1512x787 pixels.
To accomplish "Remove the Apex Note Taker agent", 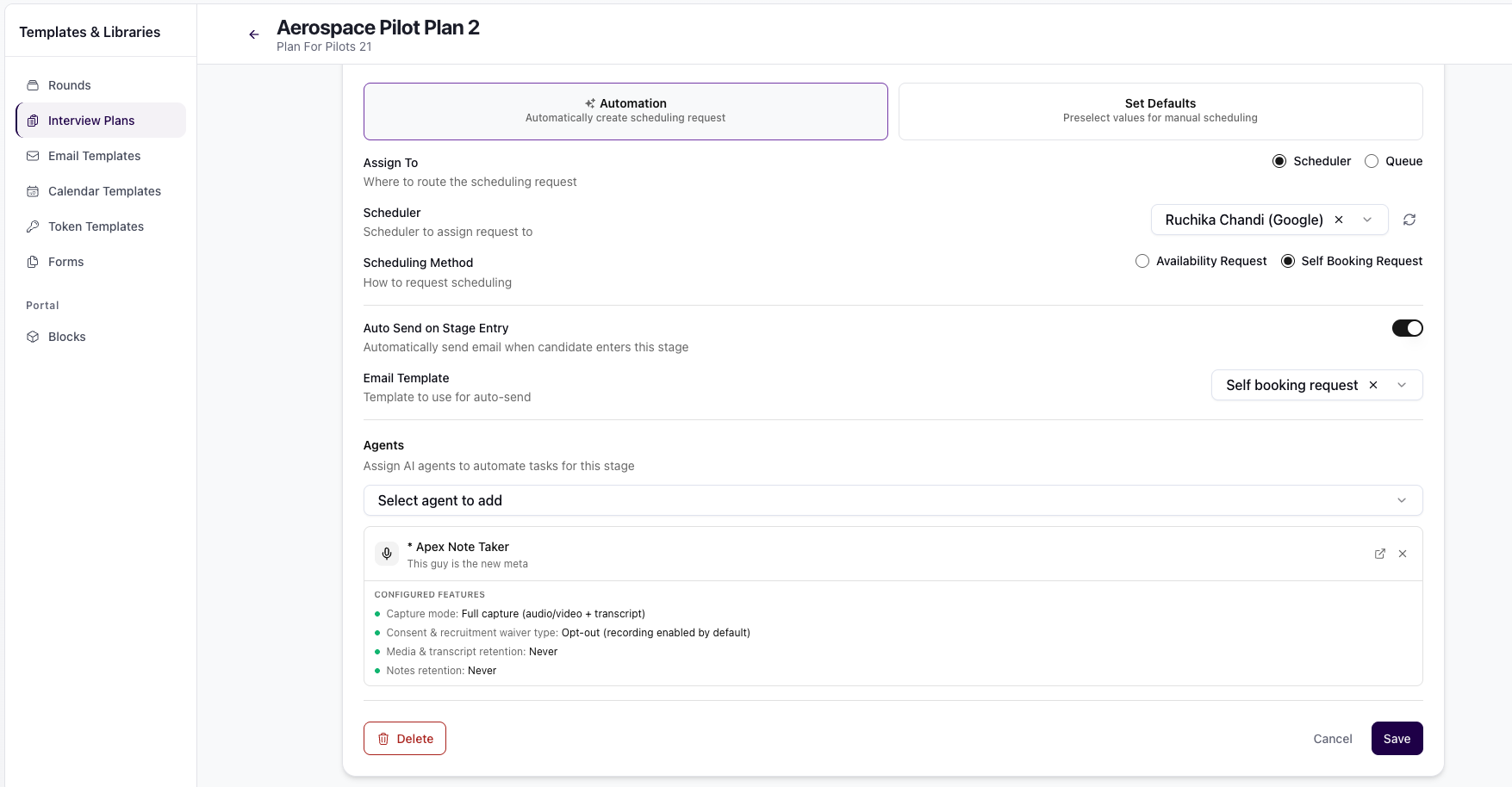I will click(1403, 554).
